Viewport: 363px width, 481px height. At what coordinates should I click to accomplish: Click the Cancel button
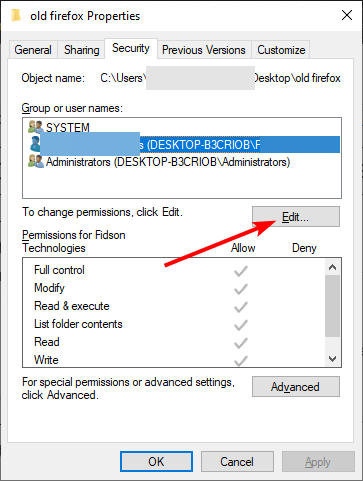[x=237, y=462]
